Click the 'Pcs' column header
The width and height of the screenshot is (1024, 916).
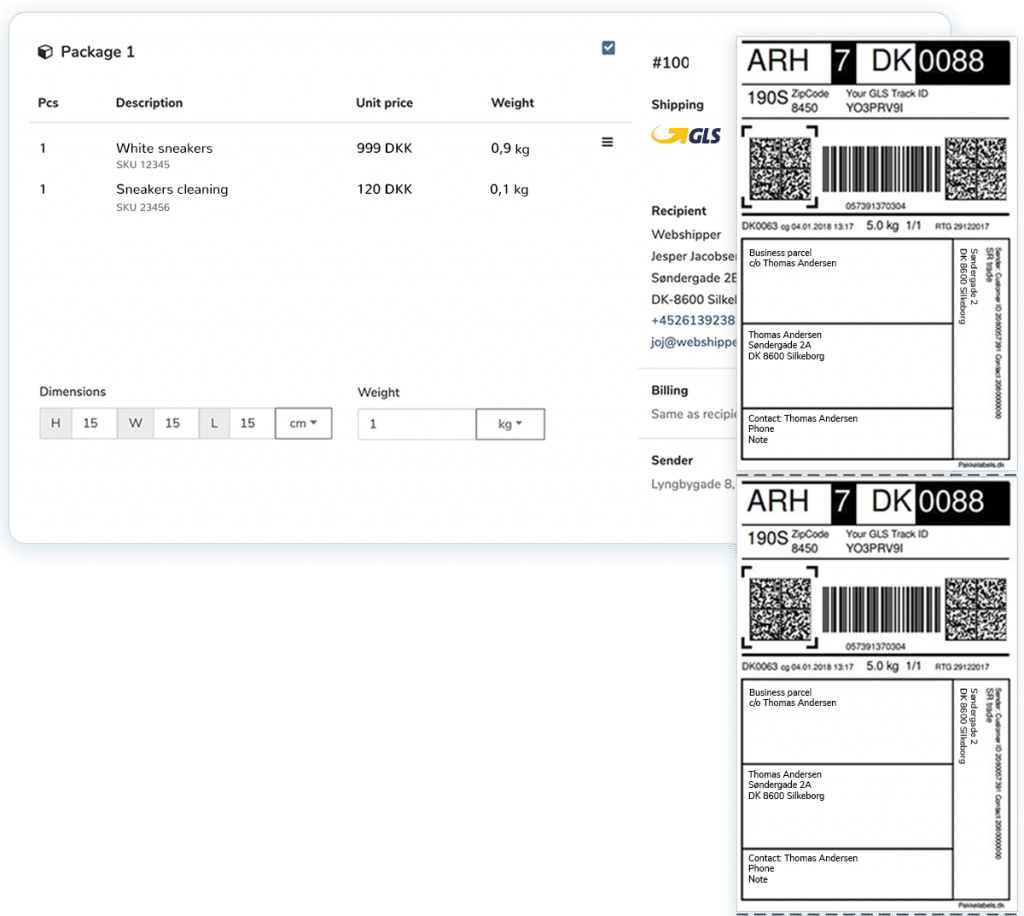(48, 103)
